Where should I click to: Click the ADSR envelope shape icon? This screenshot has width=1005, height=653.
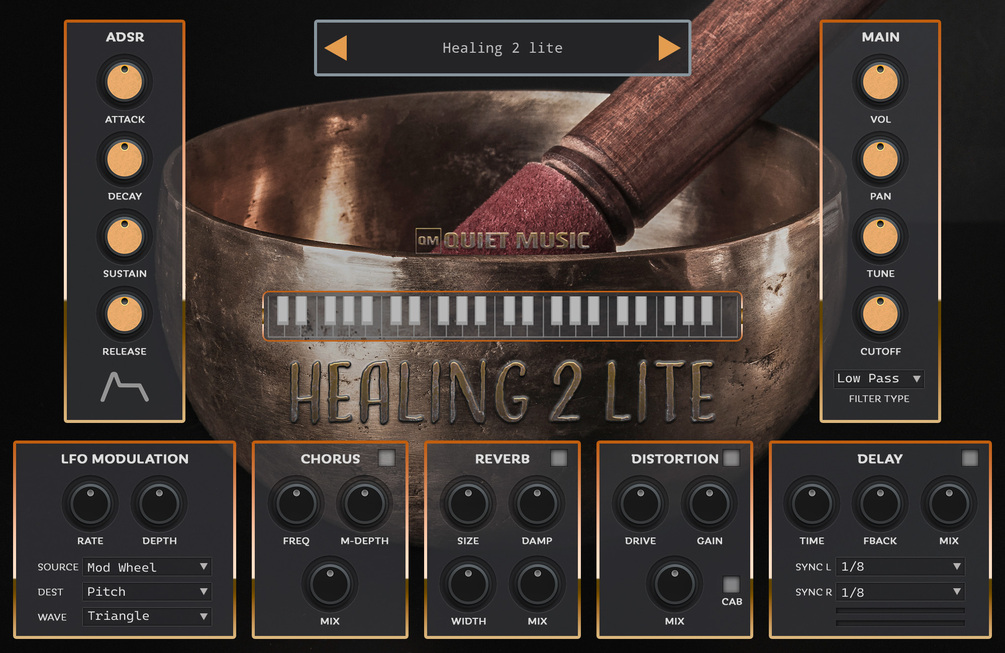[x=124, y=387]
